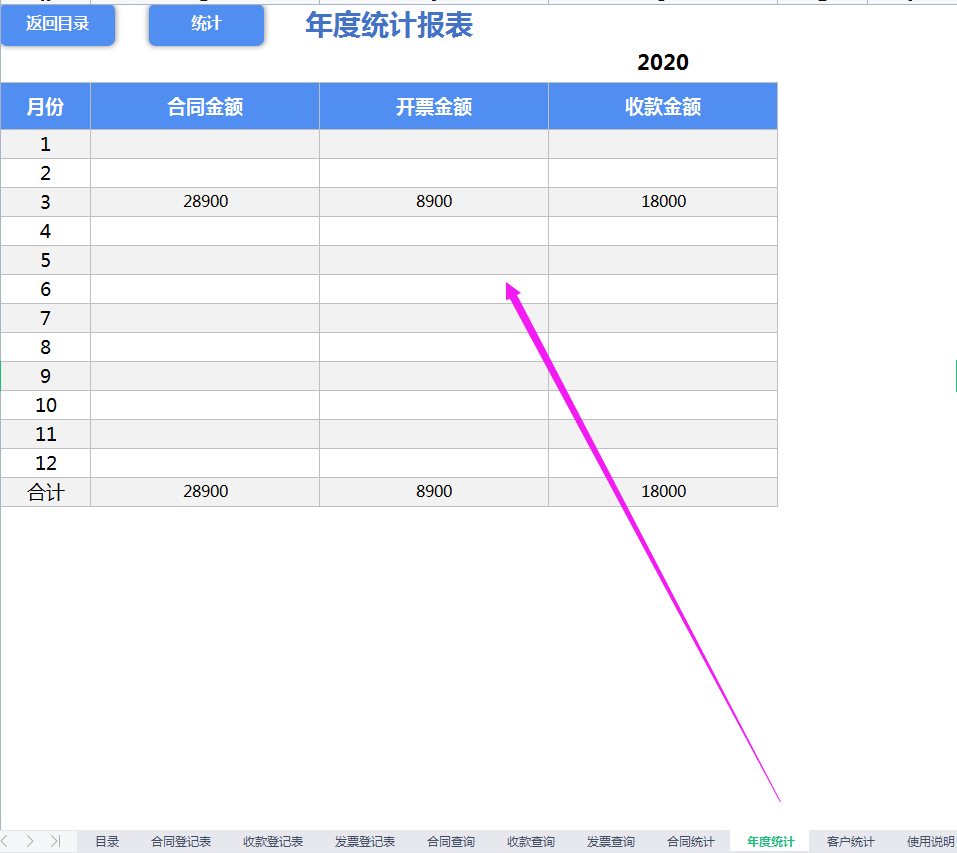The height and width of the screenshot is (853, 957).
Task: Open the 合同统计 sheet tab
Action: coord(689,841)
